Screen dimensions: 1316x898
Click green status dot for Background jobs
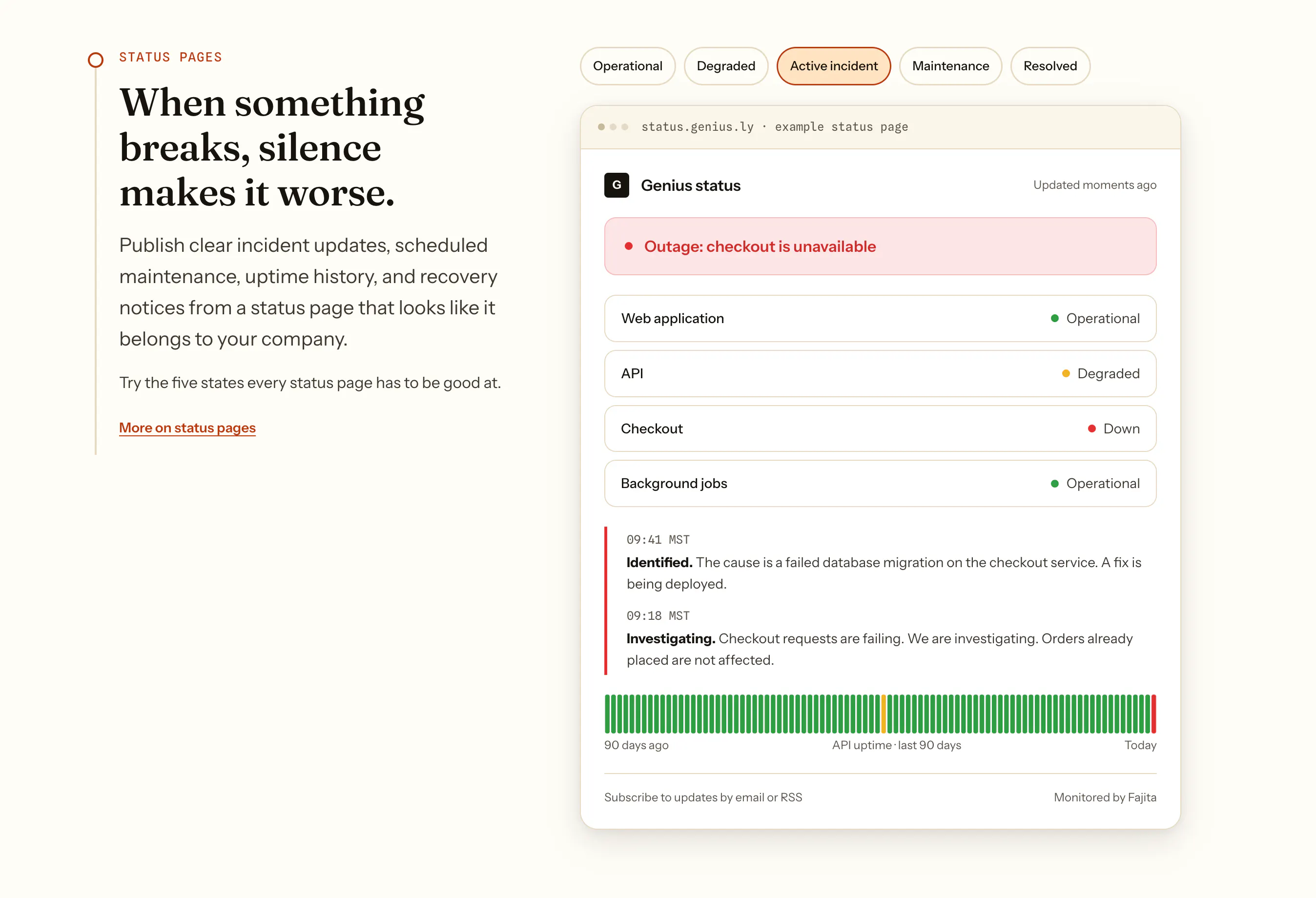coord(1054,484)
